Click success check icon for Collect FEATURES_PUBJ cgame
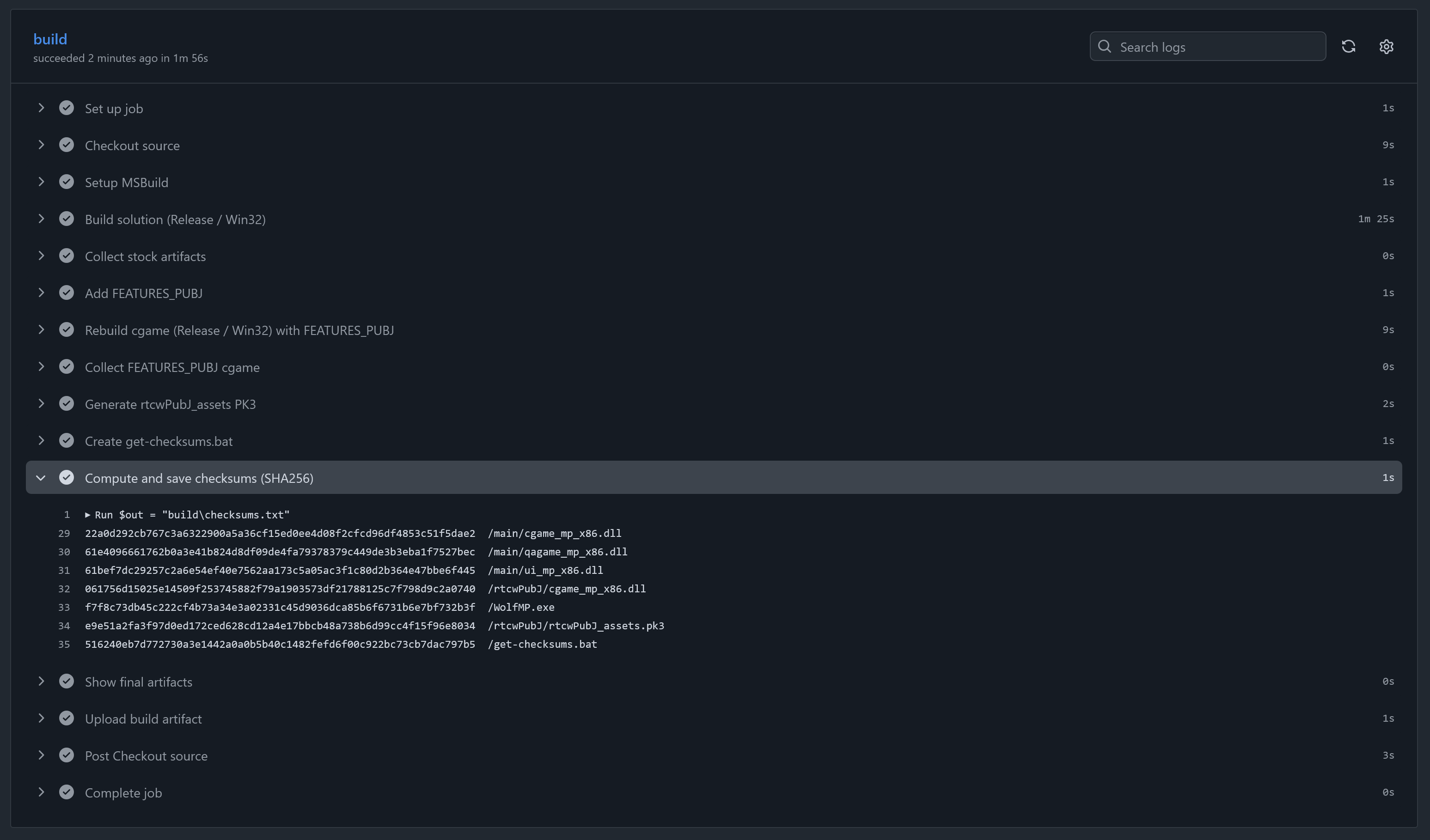 pos(67,366)
